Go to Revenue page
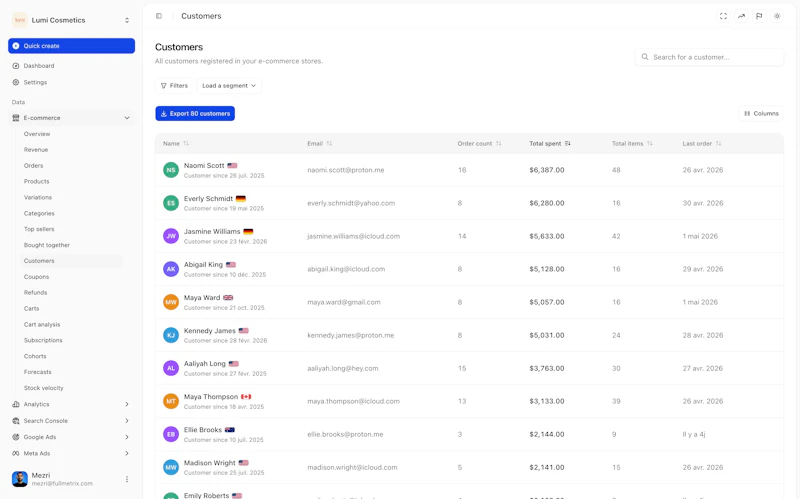Viewport: 800px width, 499px height. click(36, 150)
